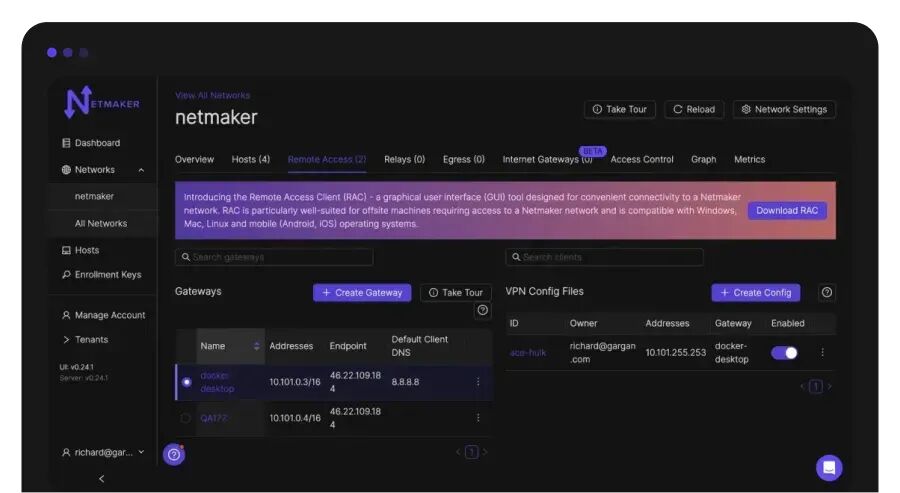
Task: Click the 10.101.0.4/16 address cell
Action: [295, 418]
